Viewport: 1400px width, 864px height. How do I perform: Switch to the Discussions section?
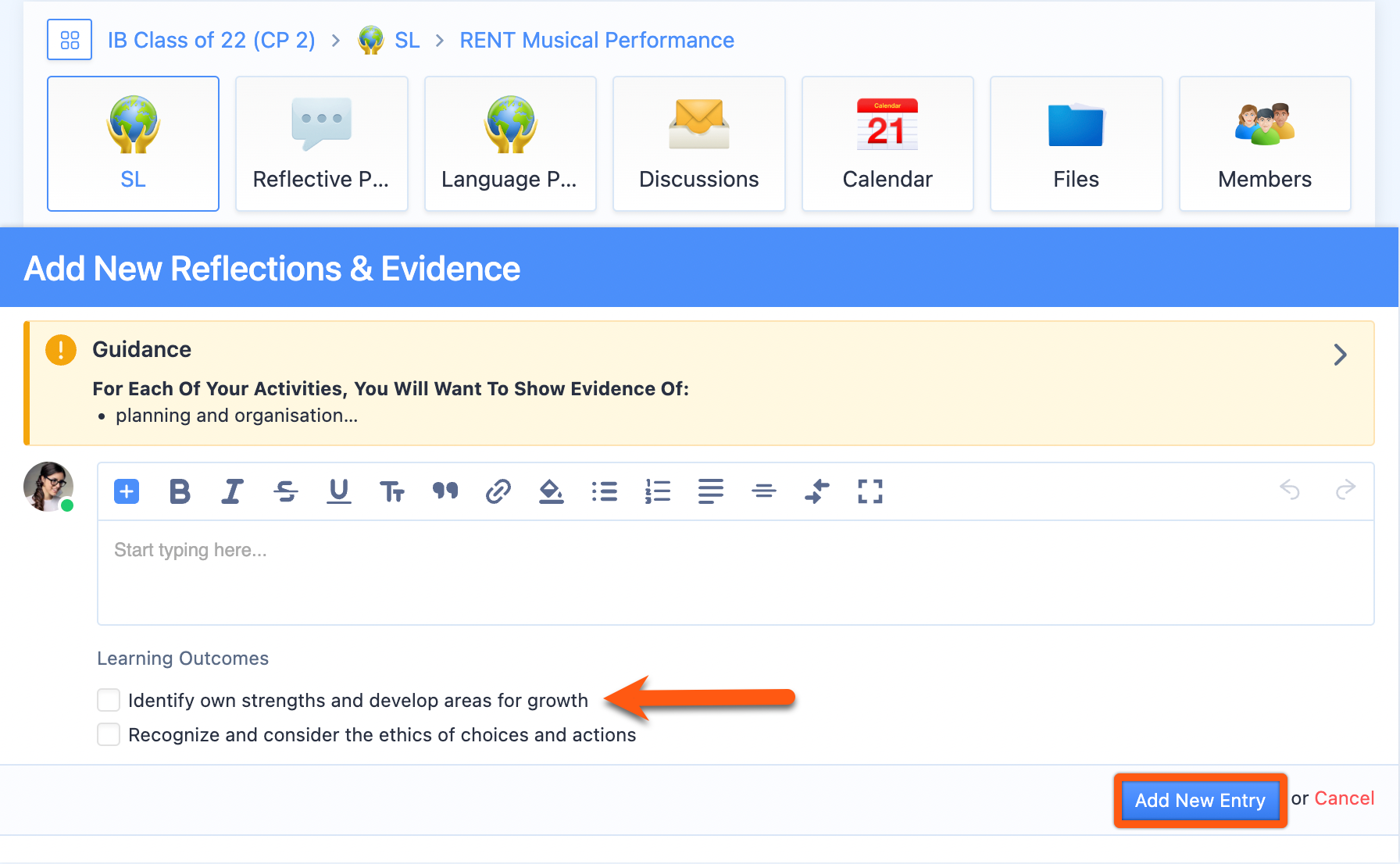point(698,143)
